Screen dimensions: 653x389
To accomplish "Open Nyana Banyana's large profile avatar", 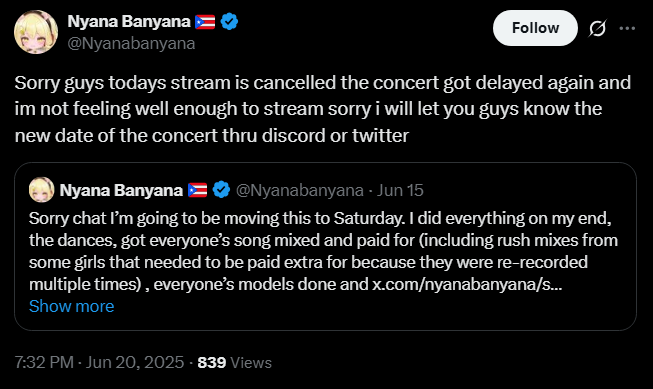I will click(36, 32).
